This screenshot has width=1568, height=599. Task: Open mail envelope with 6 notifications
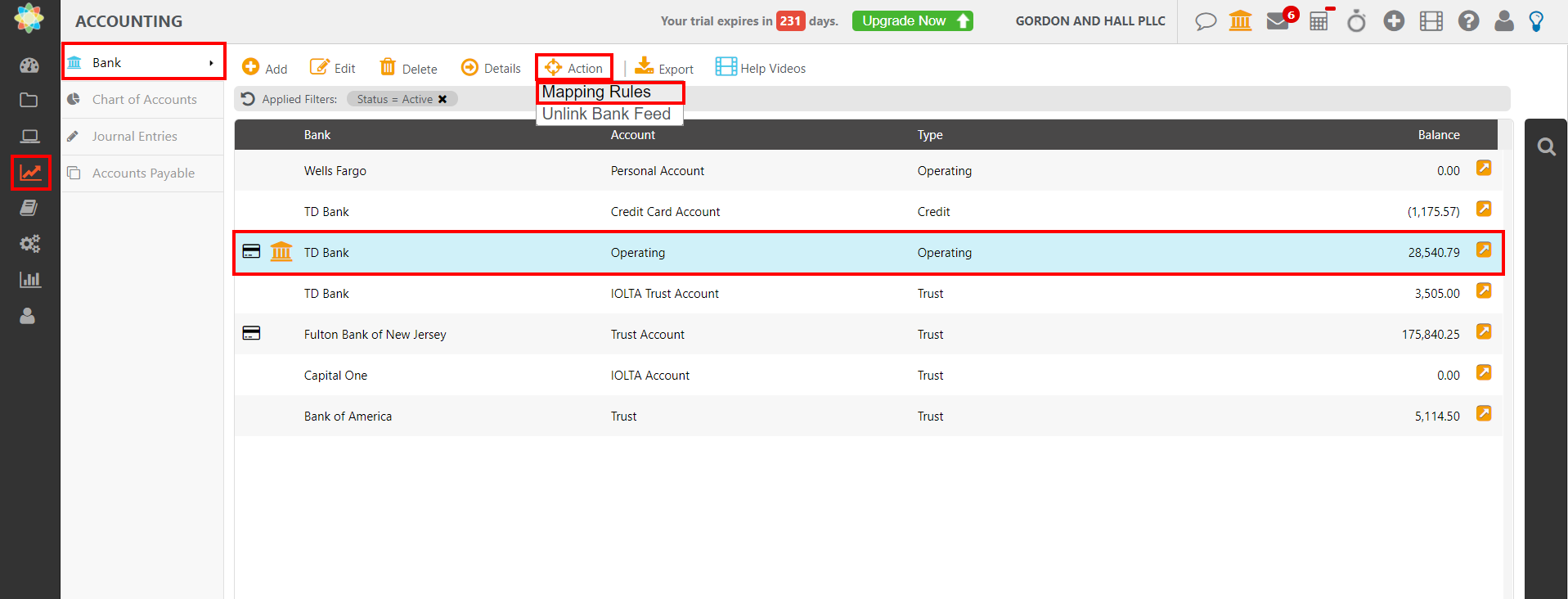pyautogui.click(x=1278, y=20)
